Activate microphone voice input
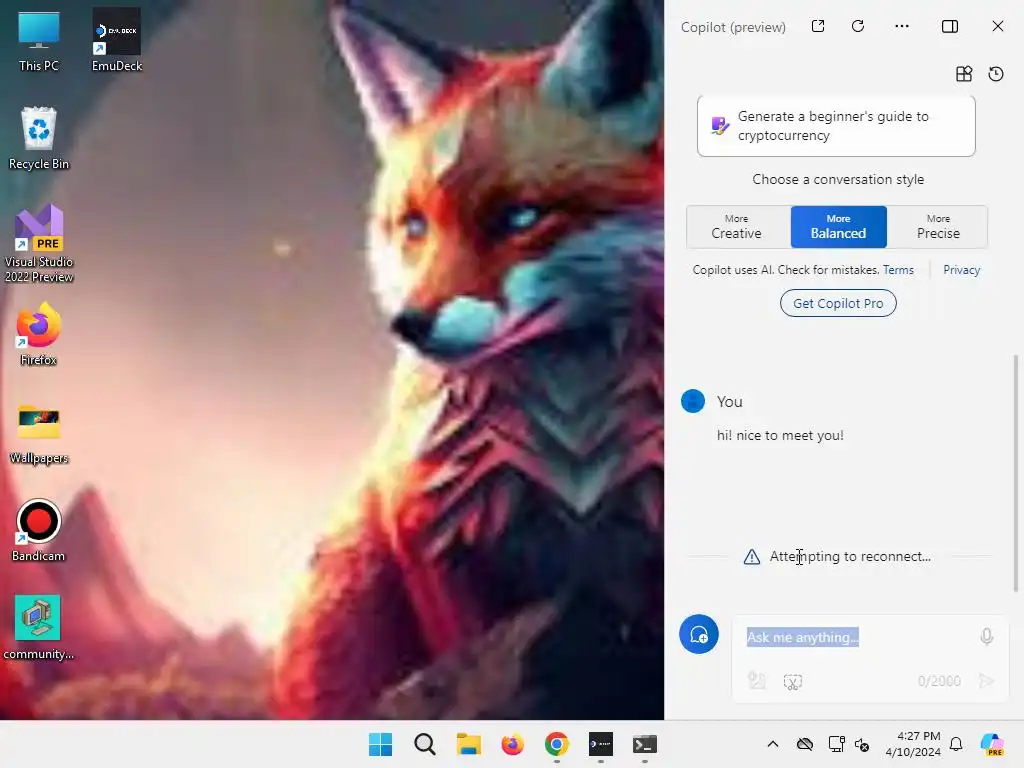This screenshot has height=768, width=1024. [x=987, y=636]
